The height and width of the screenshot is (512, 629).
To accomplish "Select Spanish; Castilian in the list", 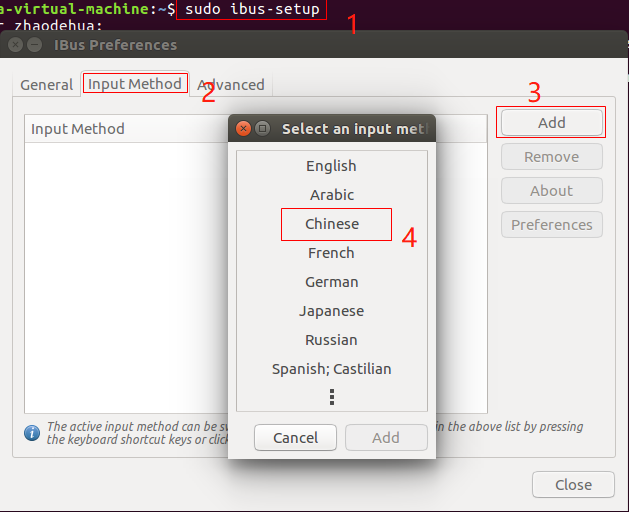I will click(331, 369).
